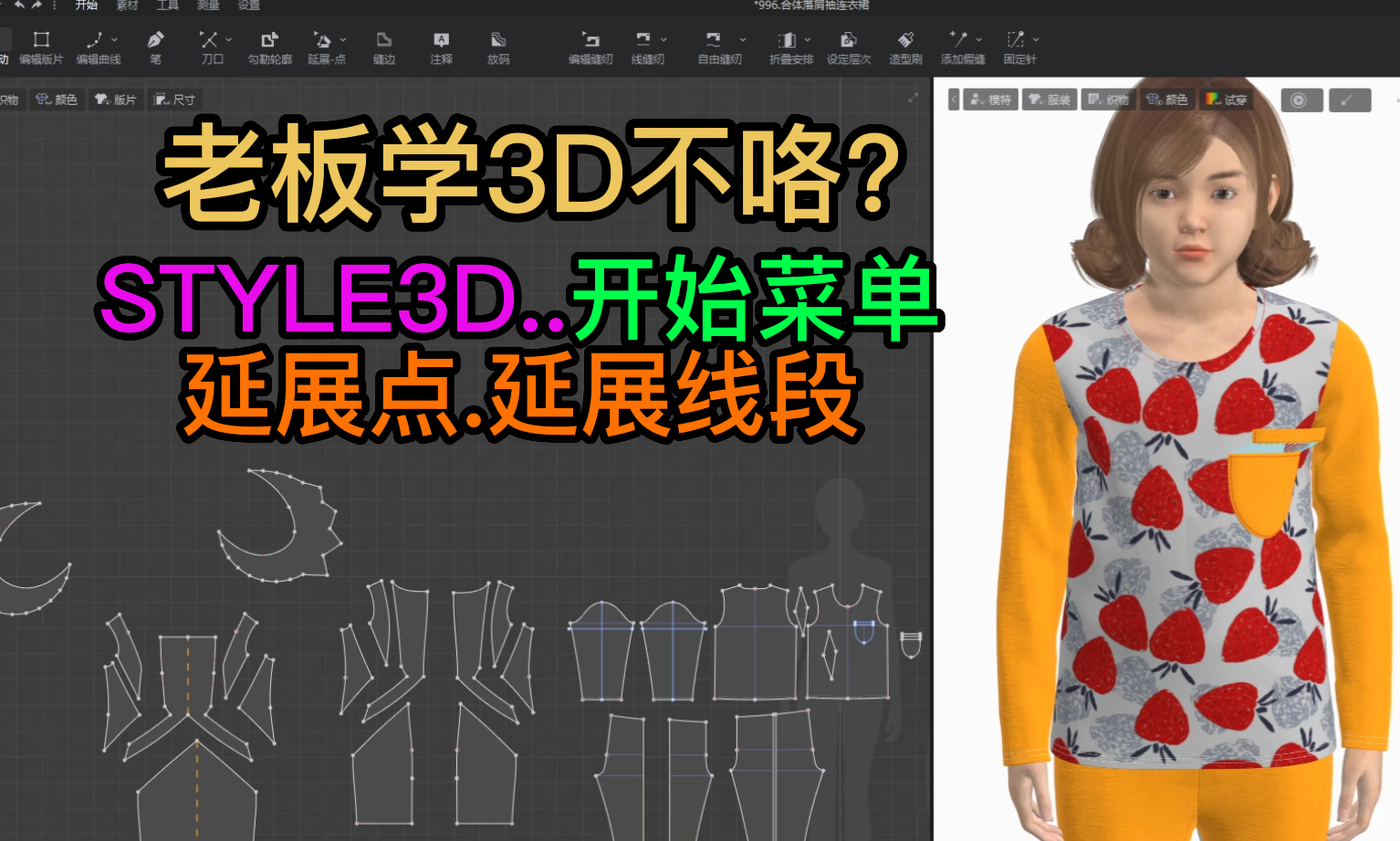Select the 线缝纫 line sewing tool

pyautogui.click(x=647, y=47)
